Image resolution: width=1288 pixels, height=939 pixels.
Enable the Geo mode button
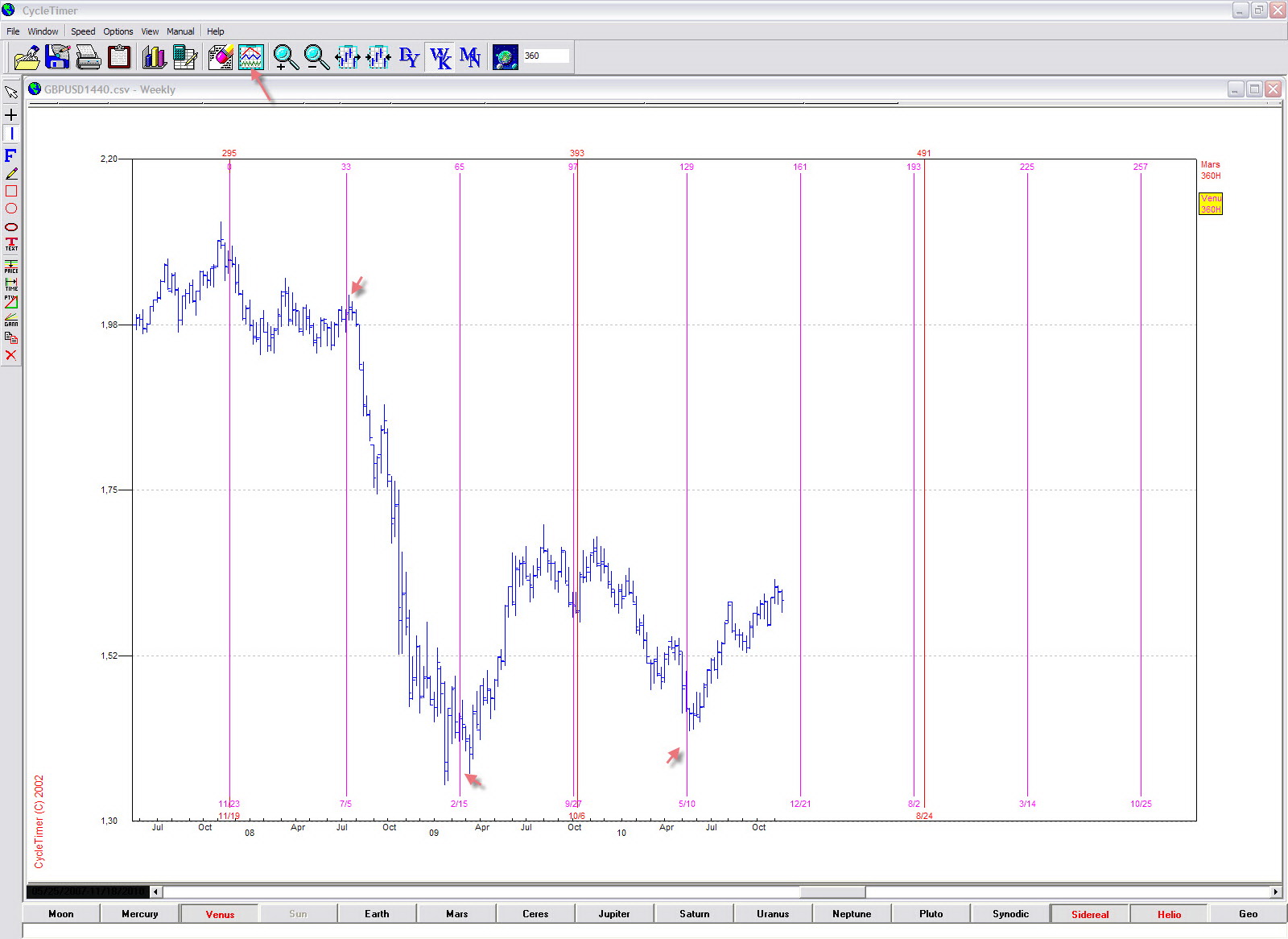coord(1248,914)
